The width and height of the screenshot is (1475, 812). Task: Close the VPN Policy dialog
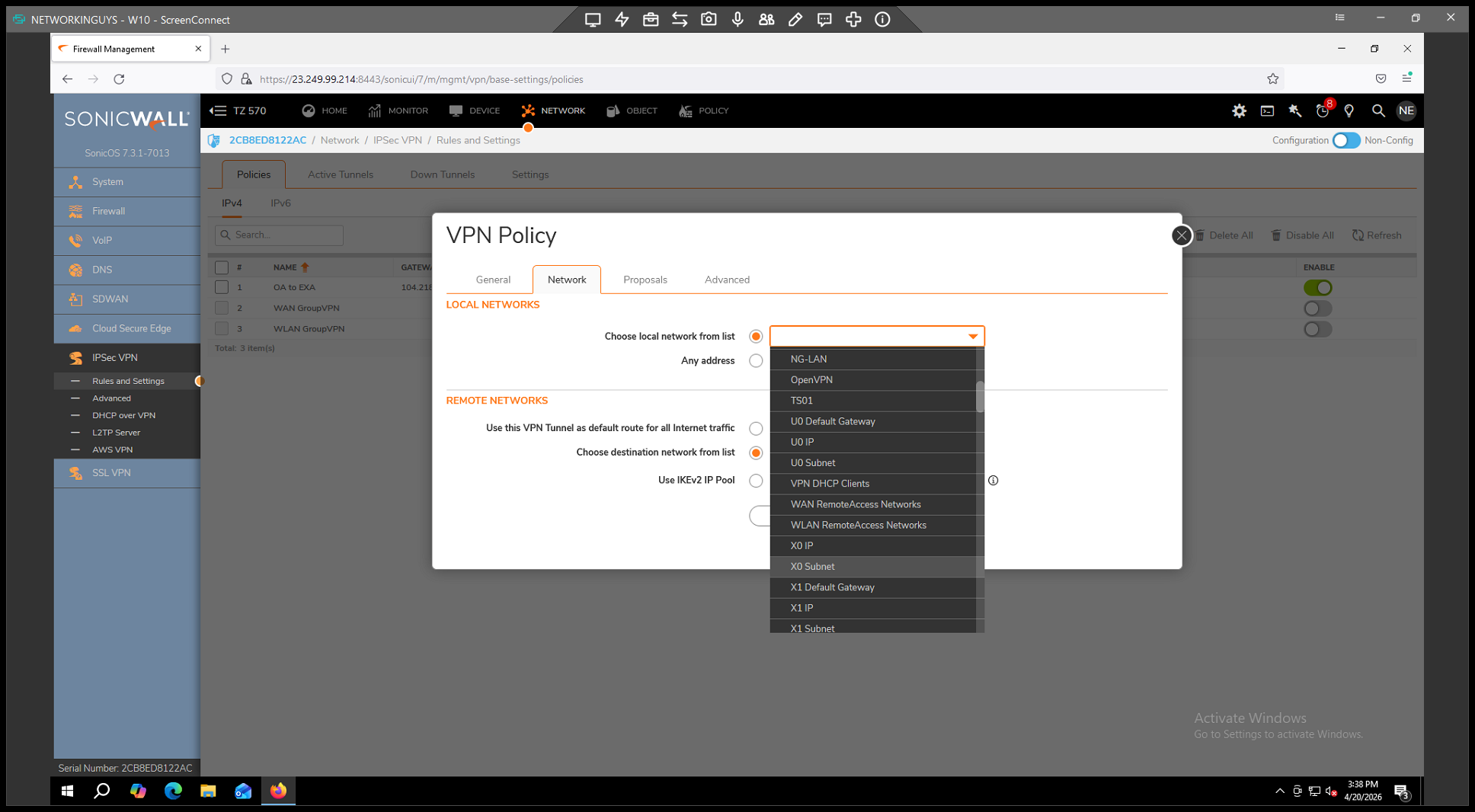coord(1181,235)
